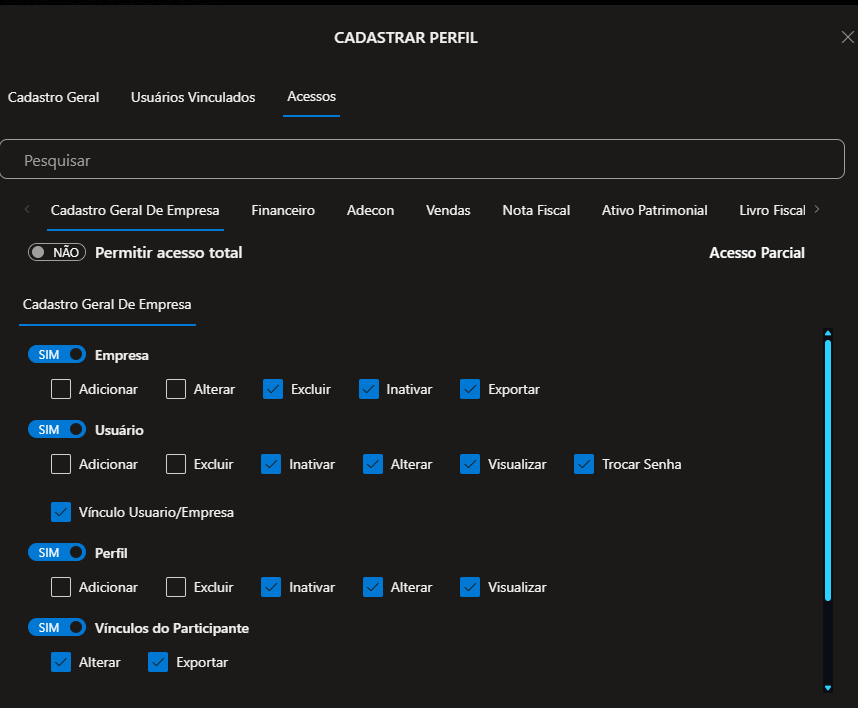The height and width of the screenshot is (708, 858).
Task: Uncheck Trocar Senha checkbox under Usuário
Action: coord(585,464)
